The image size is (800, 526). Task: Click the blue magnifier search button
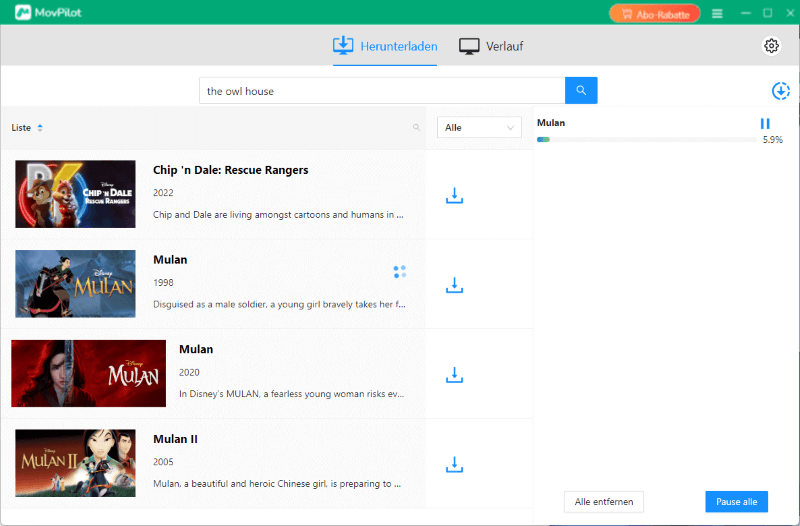pos(581,91)
